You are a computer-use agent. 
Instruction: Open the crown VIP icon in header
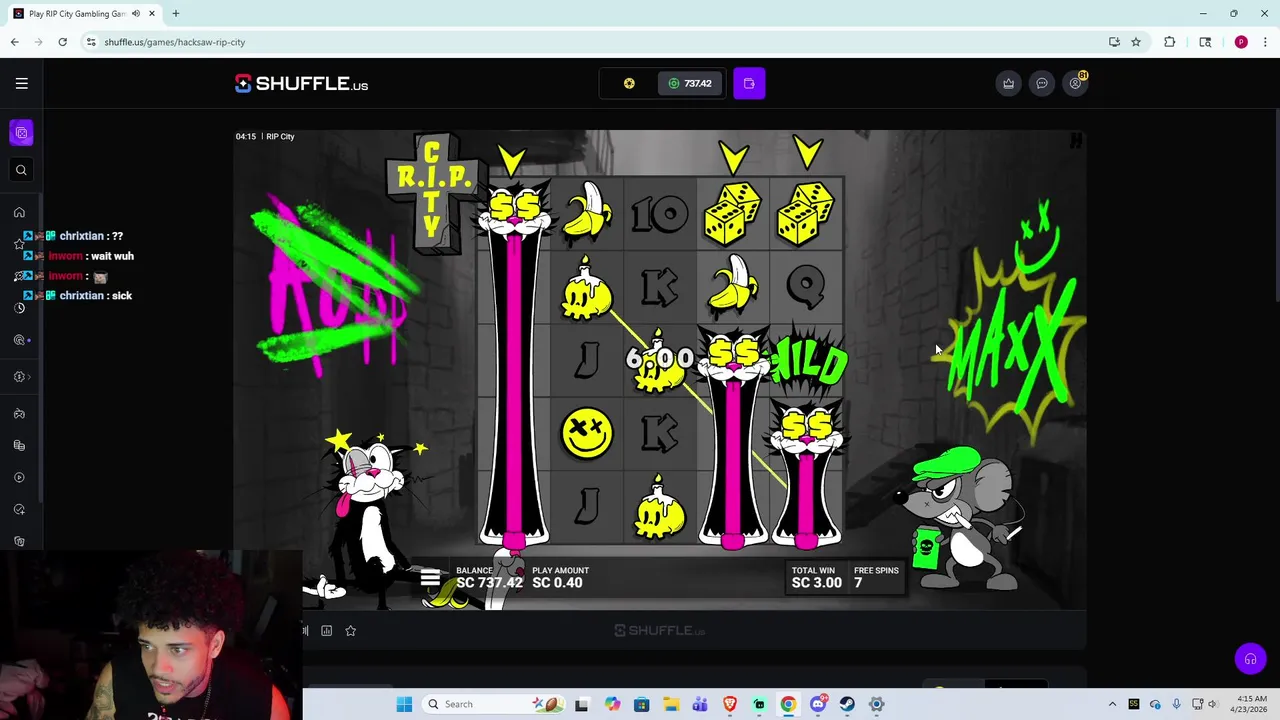1008,83
